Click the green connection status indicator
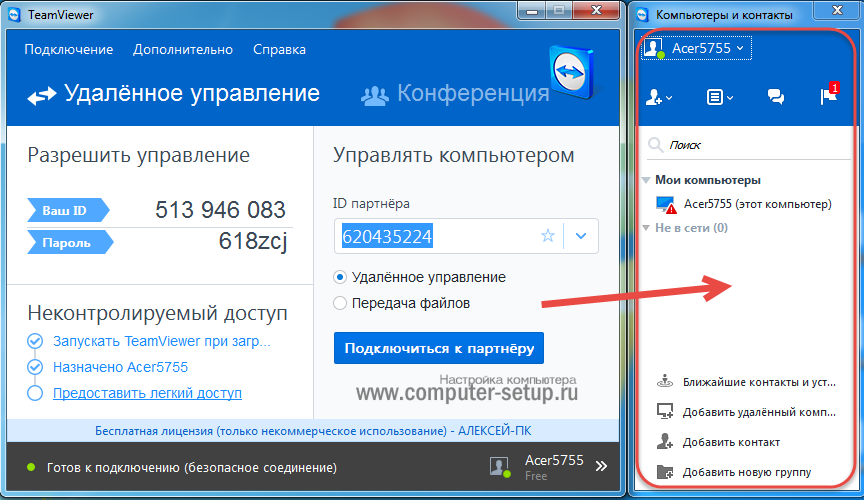864x500 pixels. (31, 467)
